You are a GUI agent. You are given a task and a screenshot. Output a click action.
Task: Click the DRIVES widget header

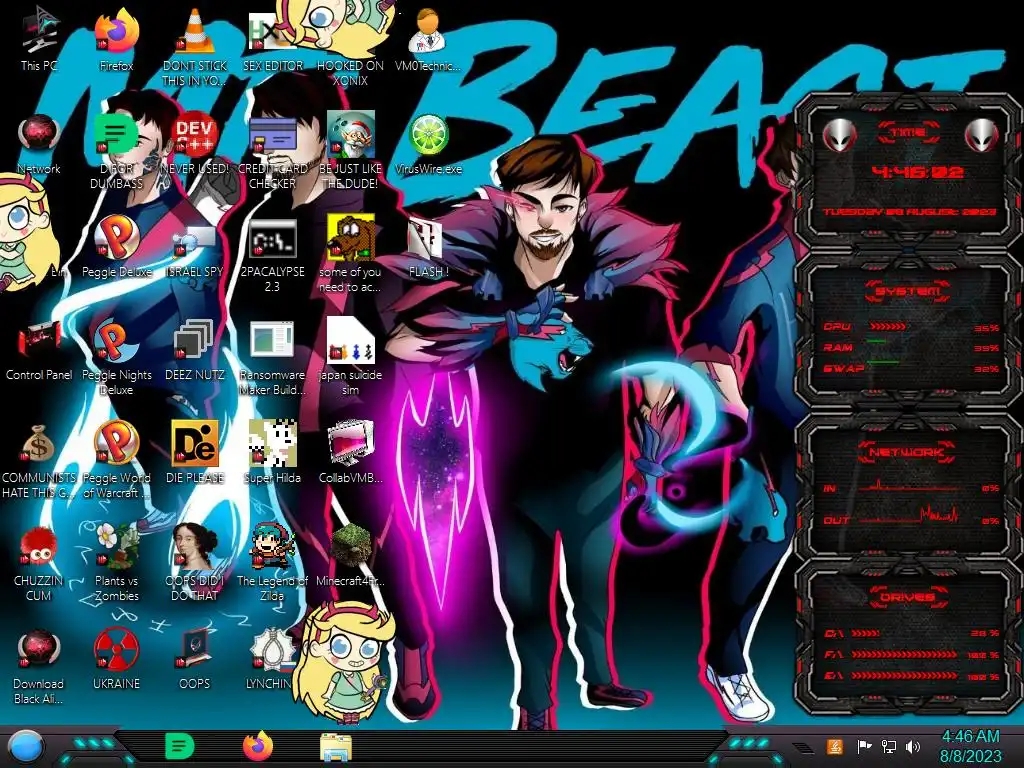coord(907,597)
